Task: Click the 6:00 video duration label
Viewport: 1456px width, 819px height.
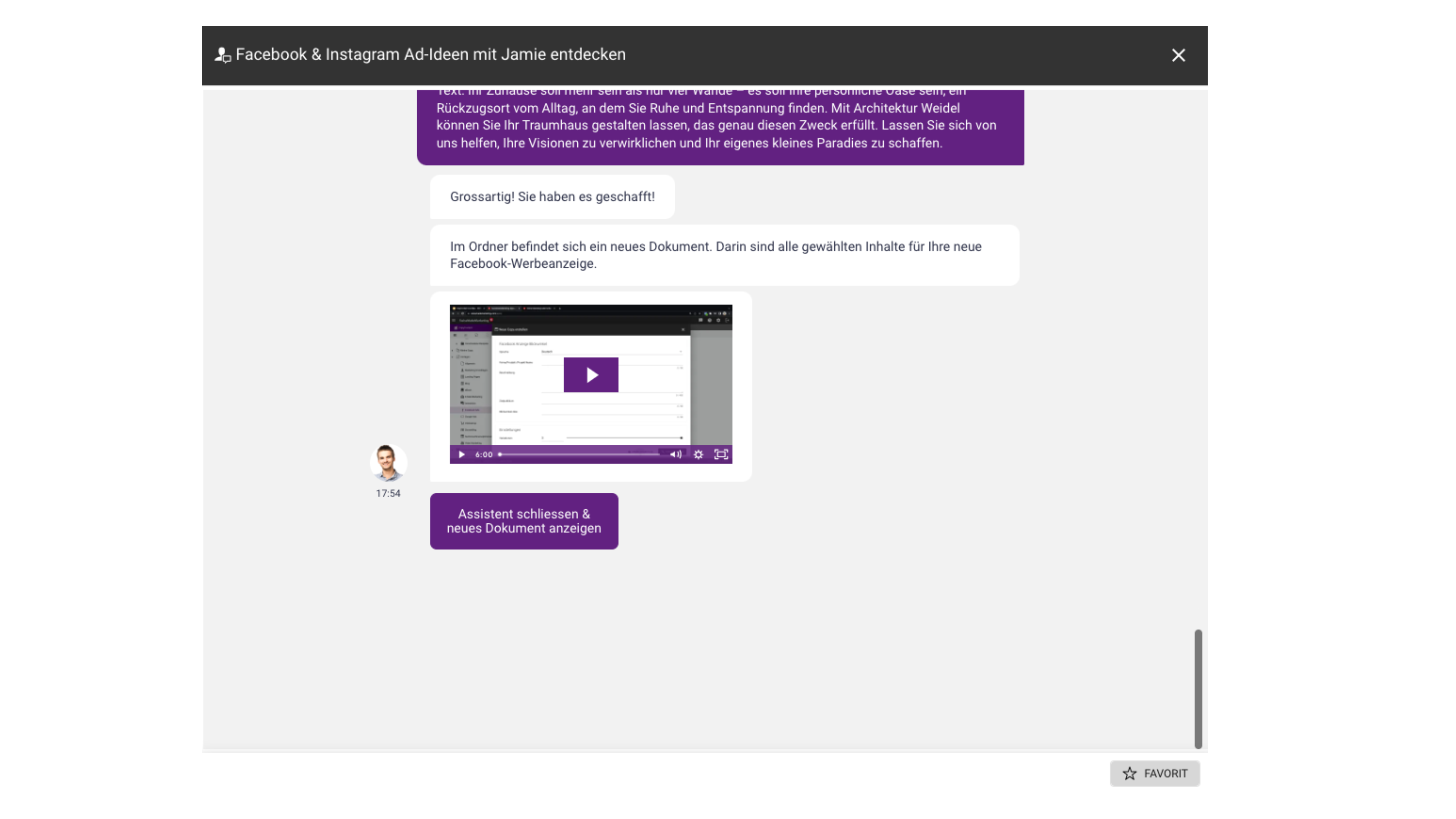Action: click(484, 454)
